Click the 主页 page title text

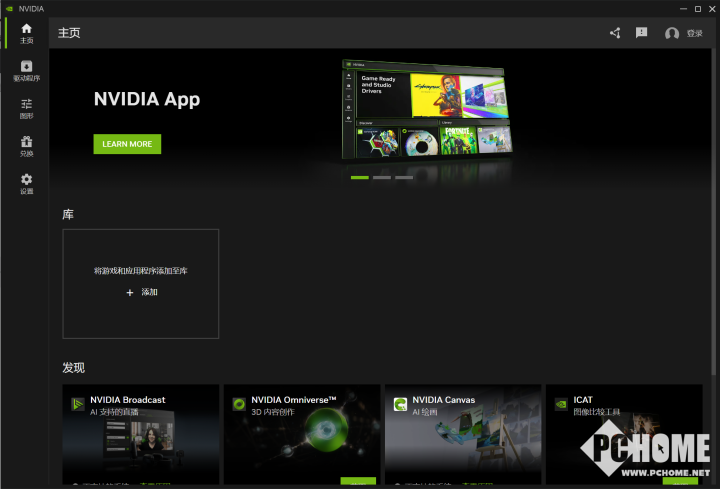[x=69, y=33]
